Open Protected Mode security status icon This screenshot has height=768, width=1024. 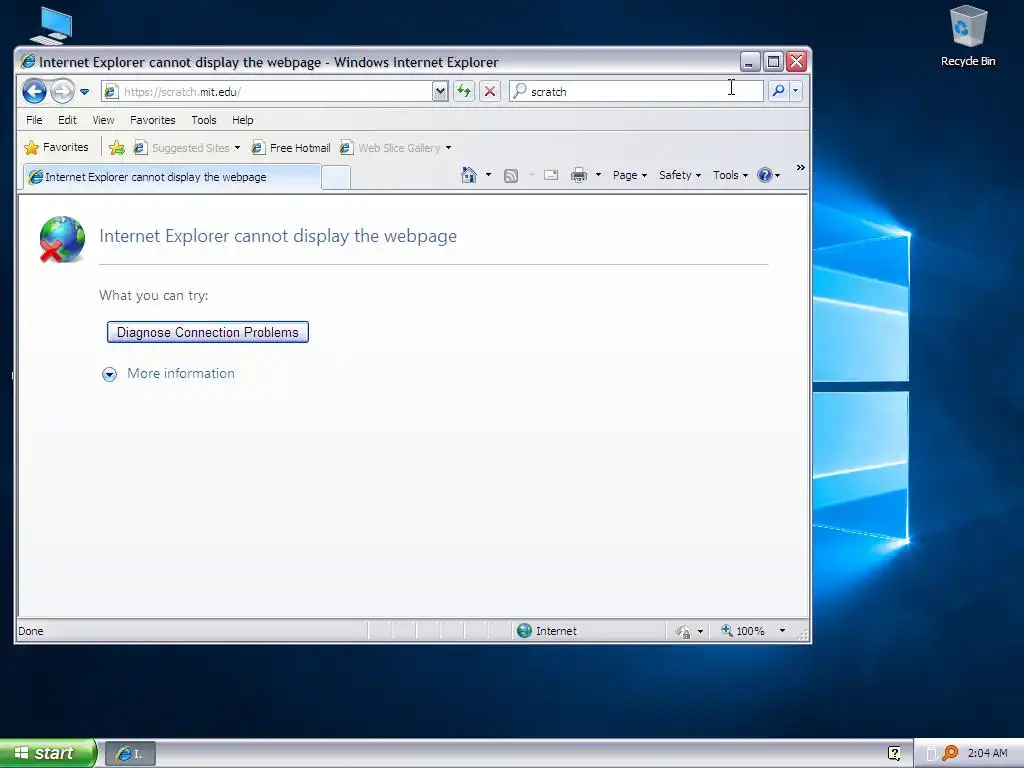[684, 631]
